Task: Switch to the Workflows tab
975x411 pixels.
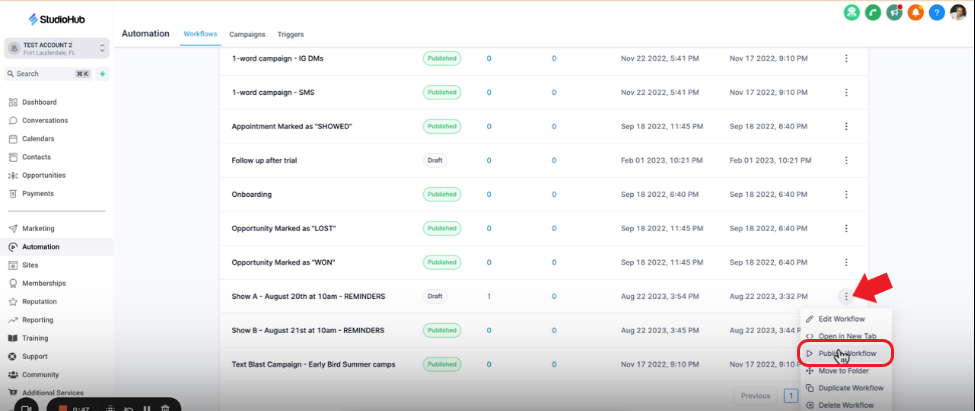Action: pyautogui.click(x=200, y=34)
